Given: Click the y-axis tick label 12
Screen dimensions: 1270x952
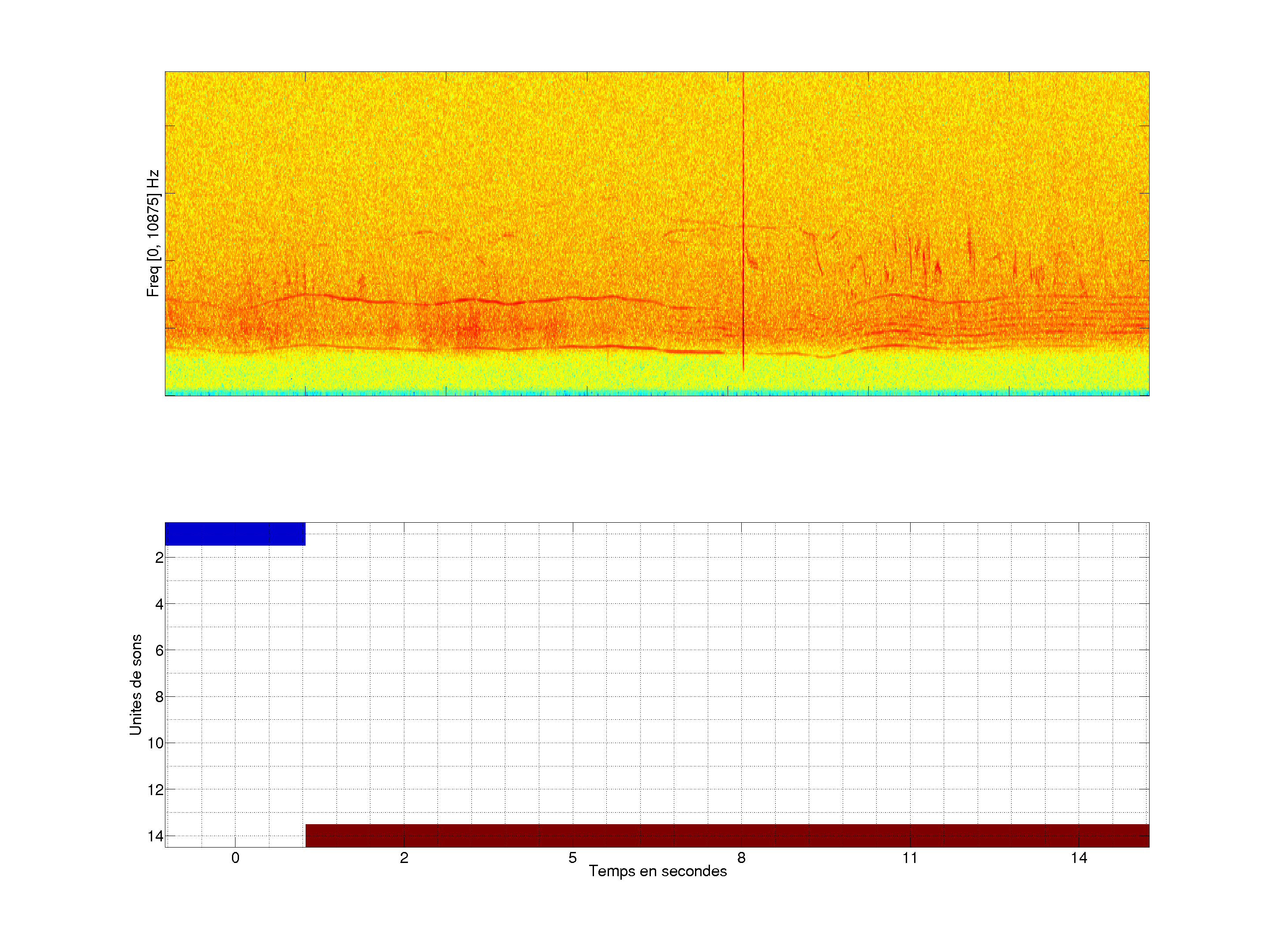Looking at the screenshot, I should pos(156,790).
